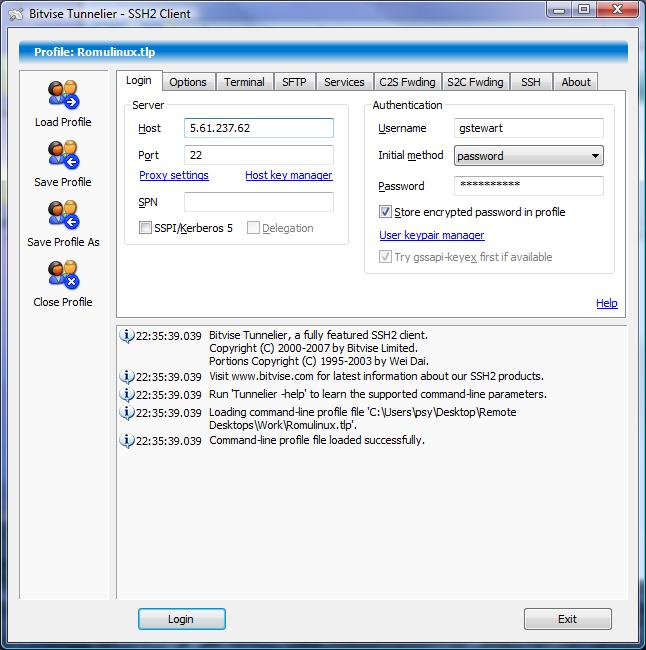Screen dimensions: 646x650
Task: Maximize the Bitvise Tunnelier window
Action: pyautogui.click(x=584, y=10)
